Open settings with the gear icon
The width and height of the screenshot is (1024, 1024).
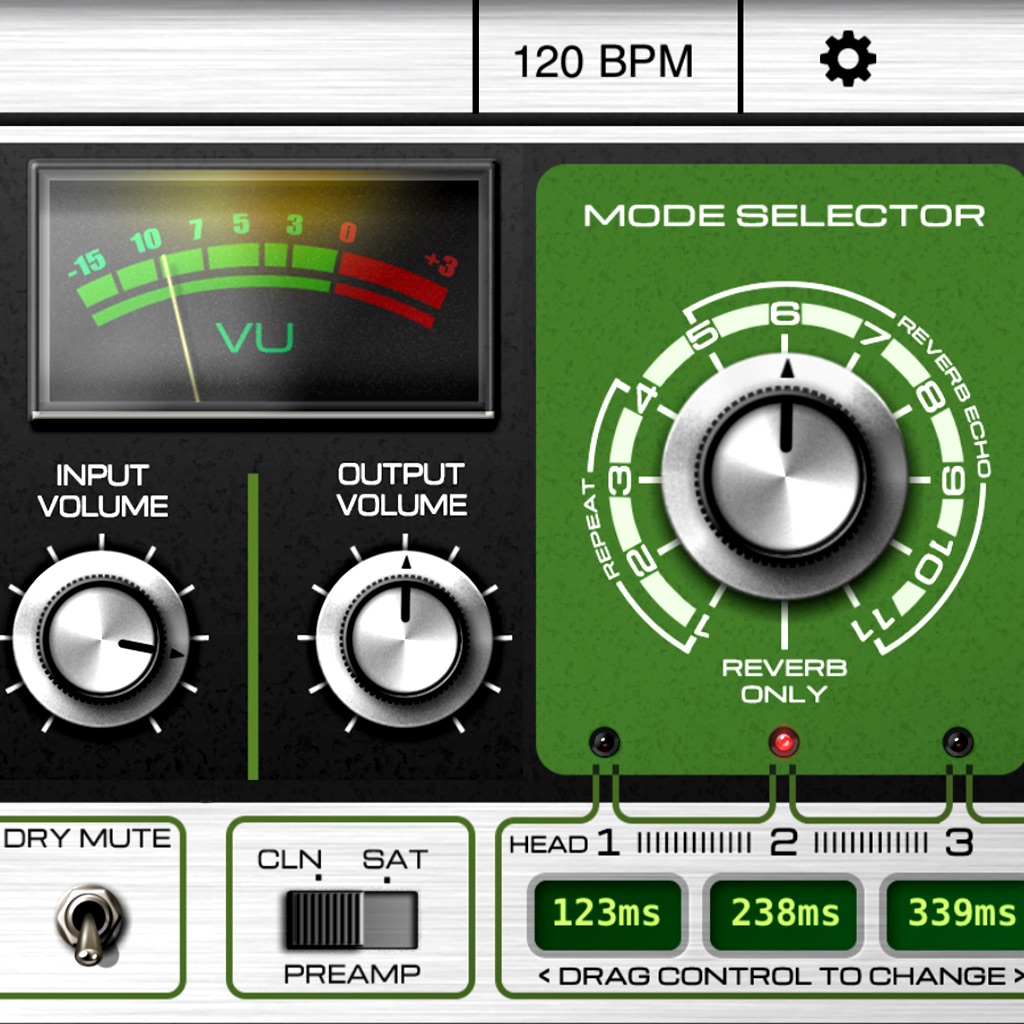pyautogui.click(x=848, y=59)
